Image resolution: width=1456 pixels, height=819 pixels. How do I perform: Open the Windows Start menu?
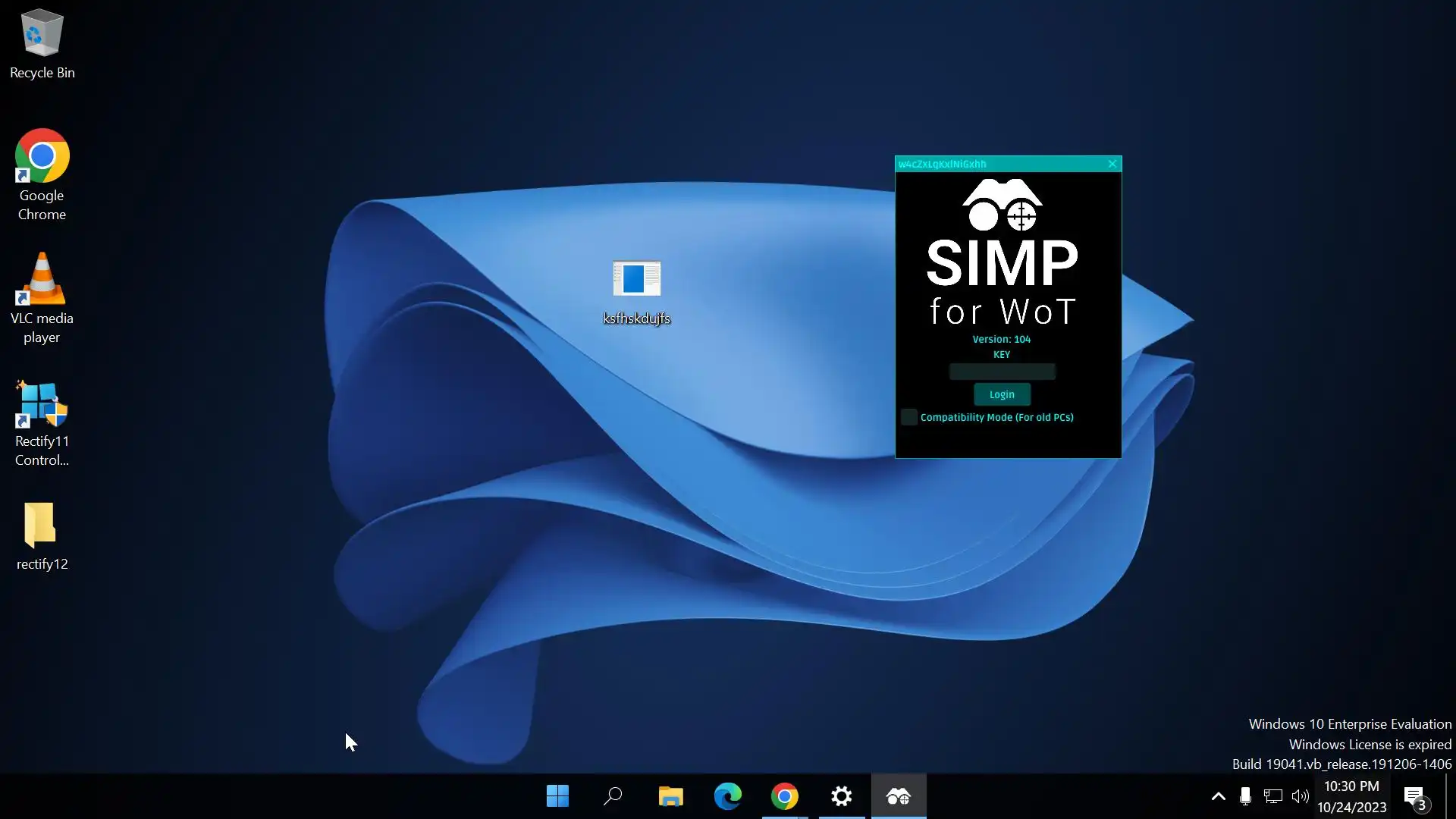557,796
